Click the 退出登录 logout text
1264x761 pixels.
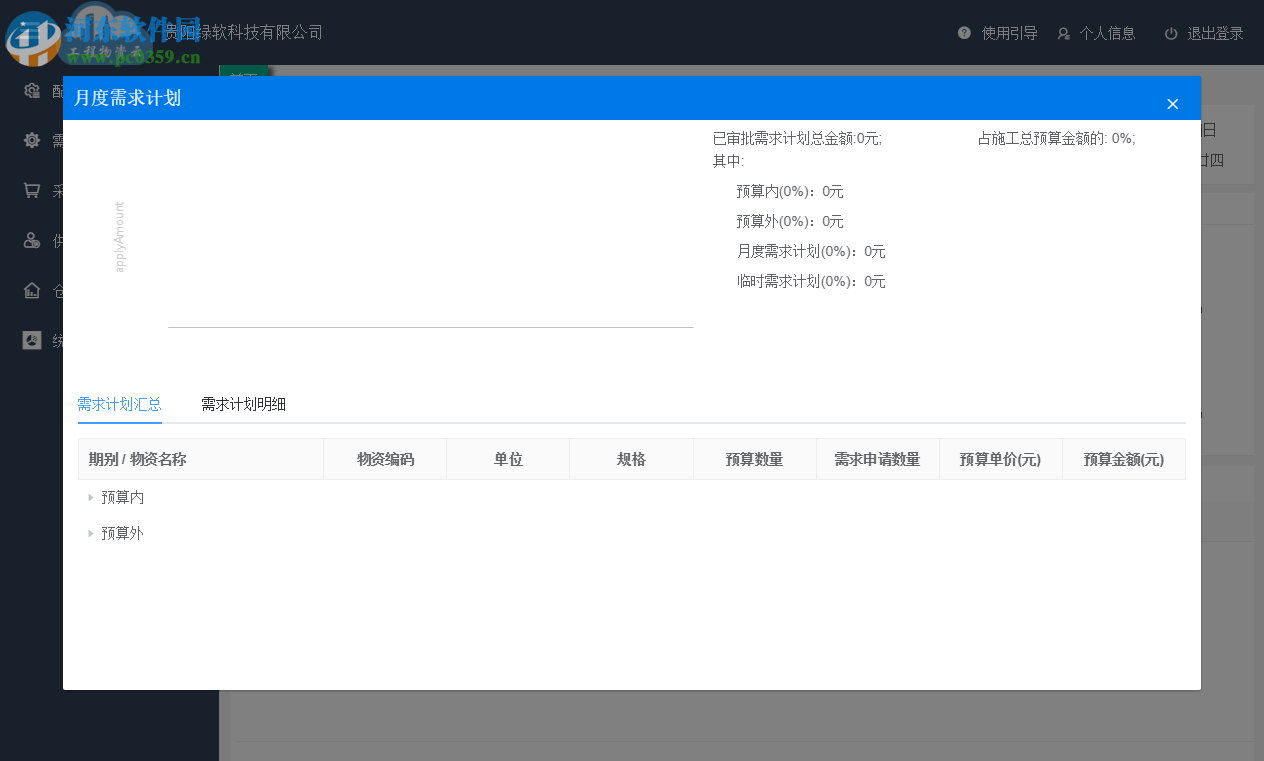pyautogui.click(x=1215, y=32)
